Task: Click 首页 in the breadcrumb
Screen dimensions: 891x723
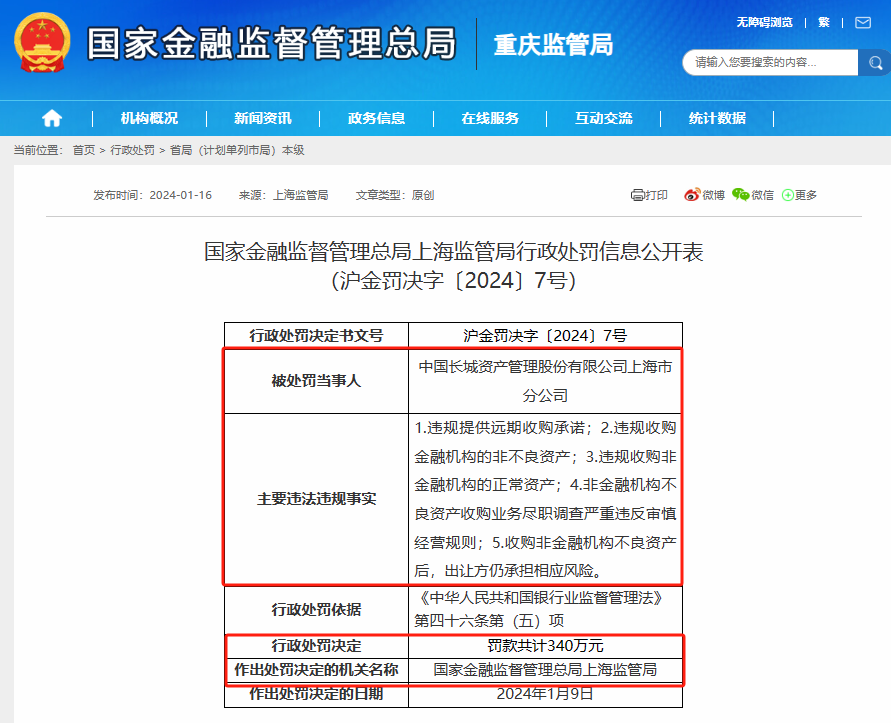Action: click(84, 150)
